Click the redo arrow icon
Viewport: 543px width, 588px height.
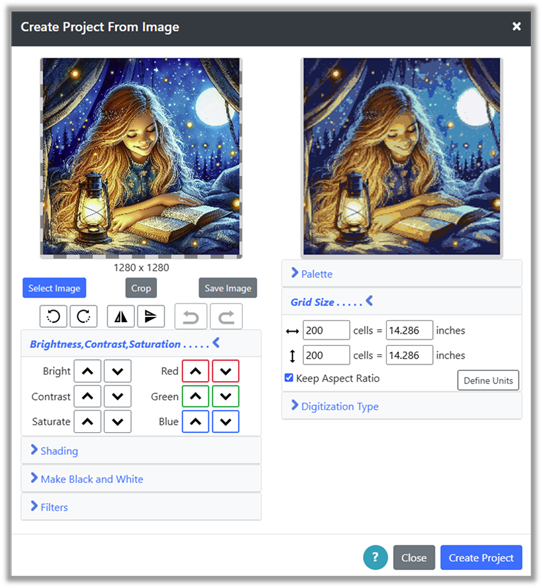(226, 317)
